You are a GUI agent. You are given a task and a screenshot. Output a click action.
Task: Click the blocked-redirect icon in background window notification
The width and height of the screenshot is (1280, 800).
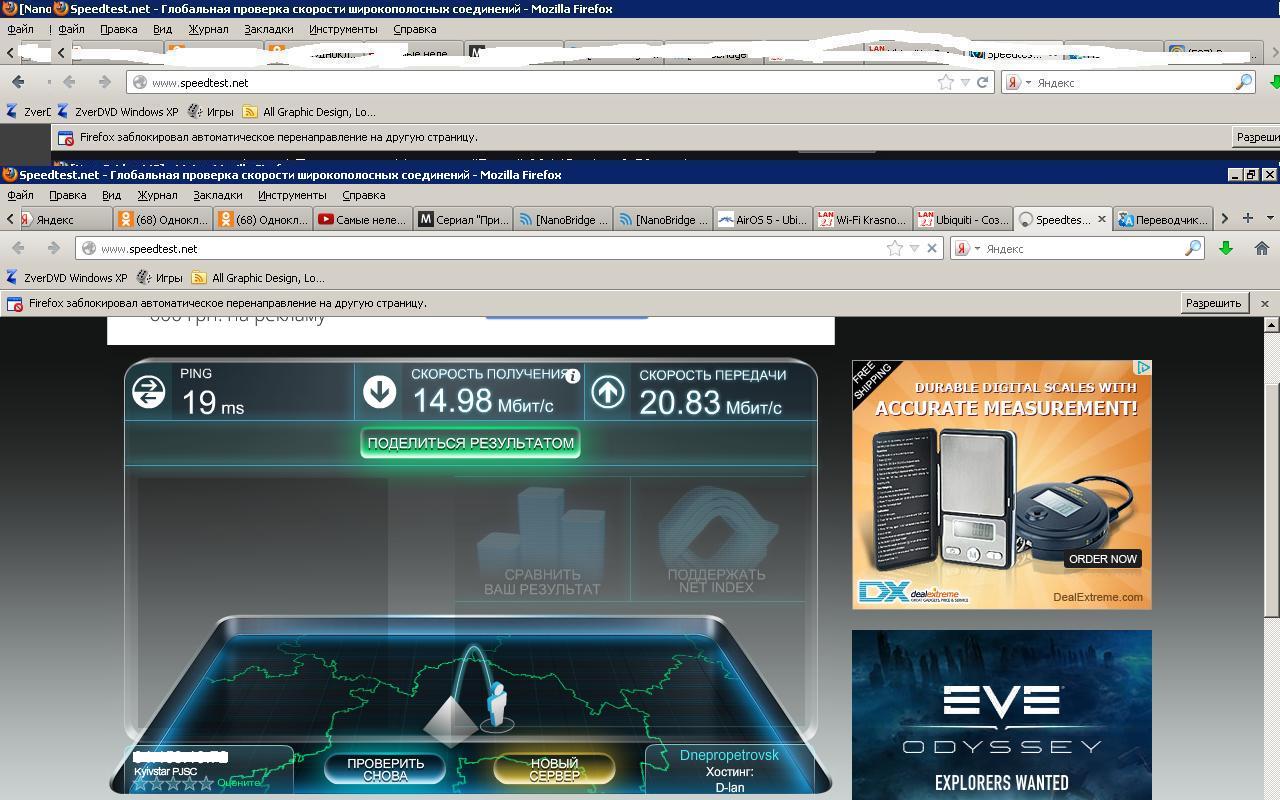click(x=65, y=138)
